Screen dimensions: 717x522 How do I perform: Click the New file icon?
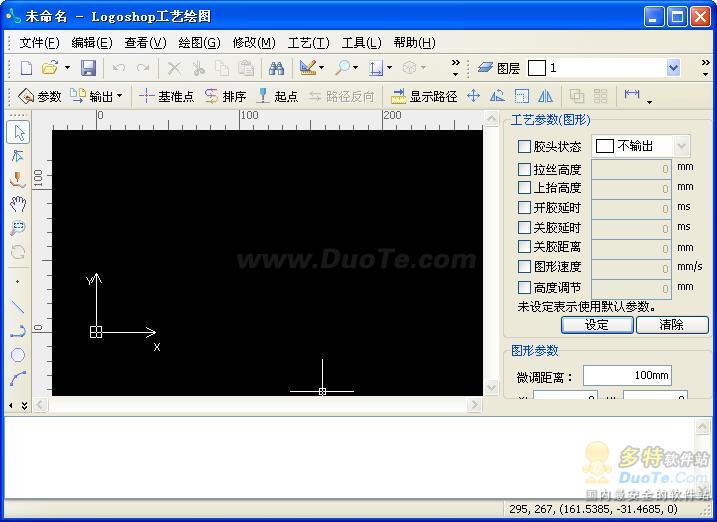coord(26,68)
